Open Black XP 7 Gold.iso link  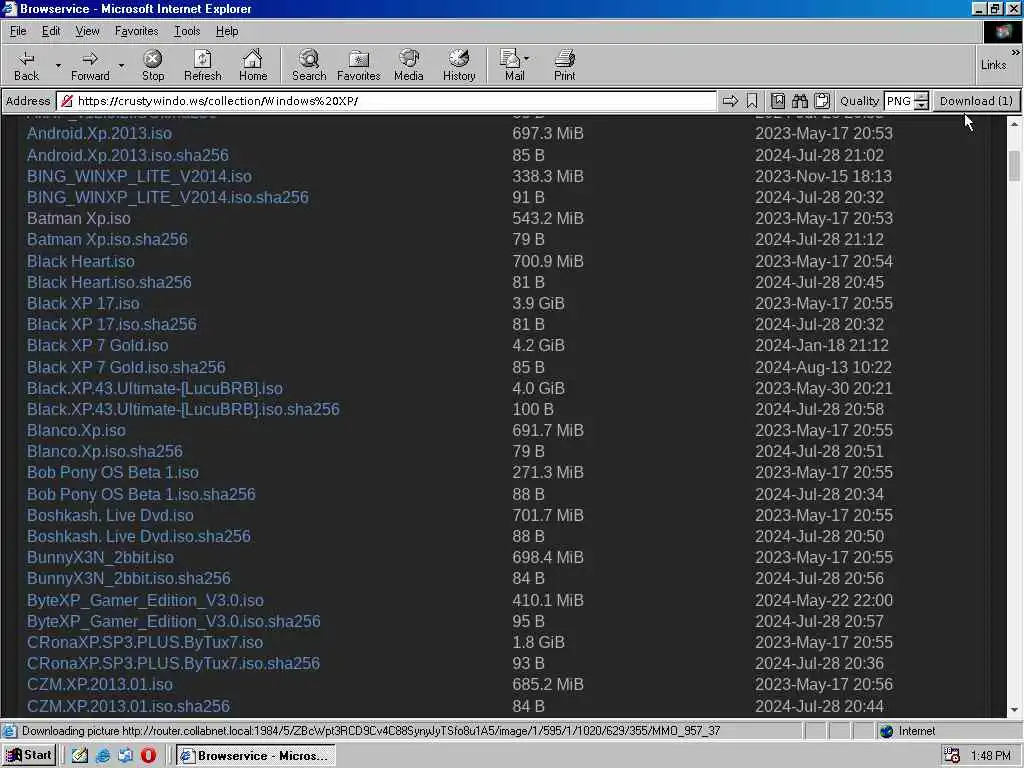coord(97,345)
